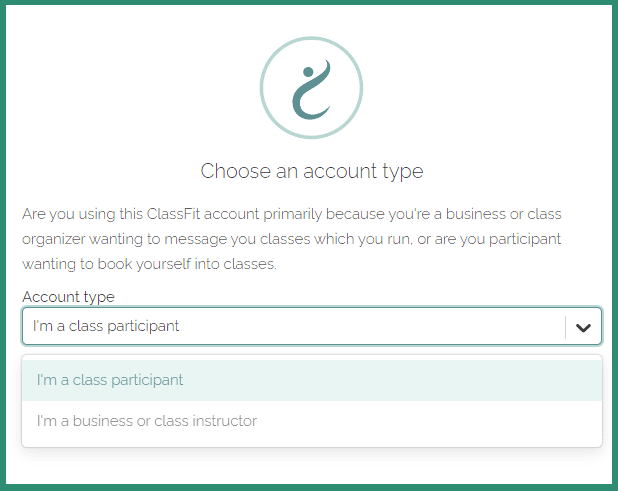Choose "I'm a business or class instructor" option
This screenshot has height=491, width=618.
[x=147, y=421]
